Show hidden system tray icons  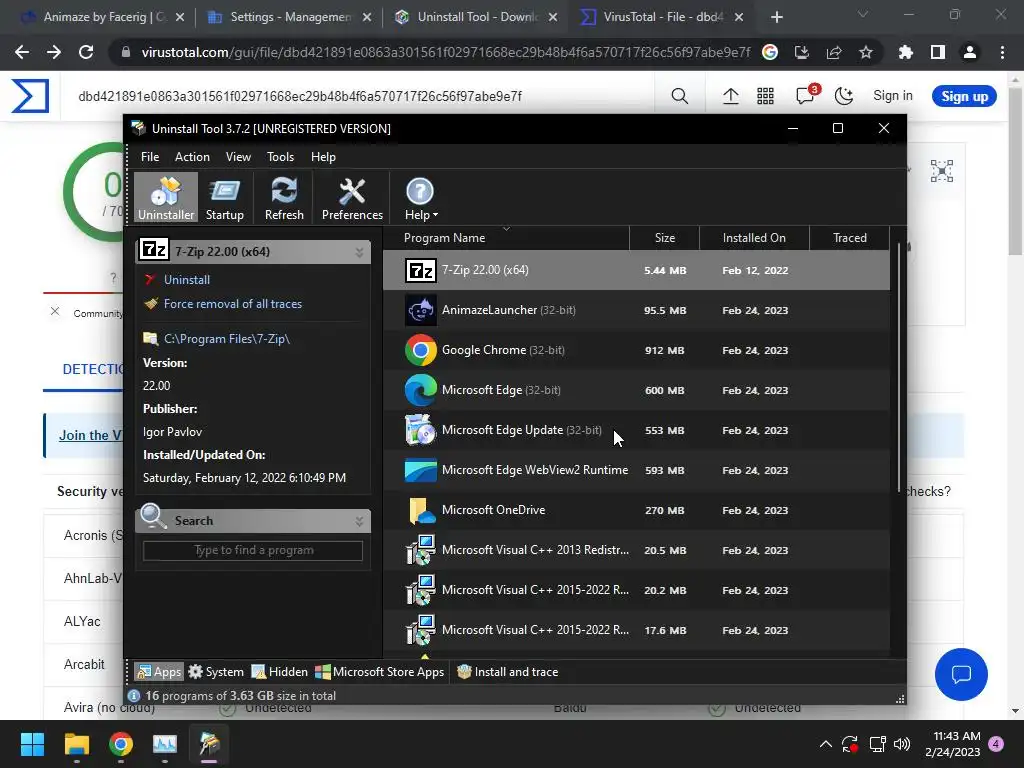(x=825, y=744)
